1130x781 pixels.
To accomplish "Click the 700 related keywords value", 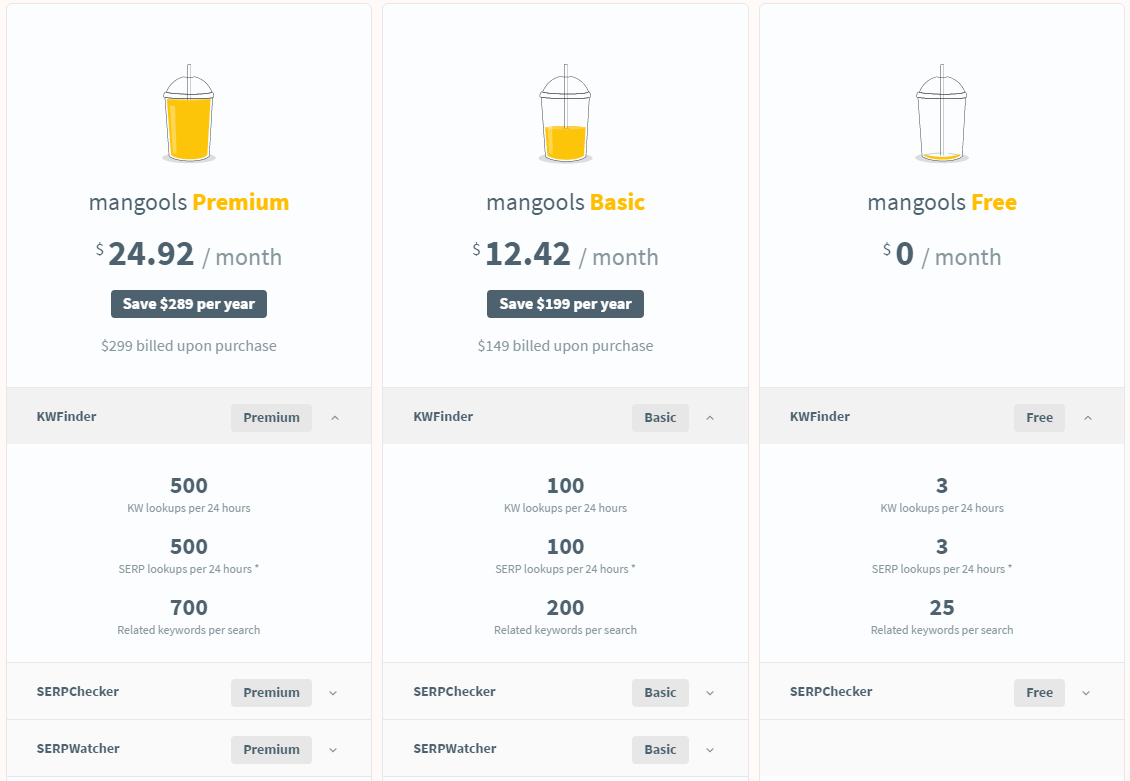I will 189,608.
